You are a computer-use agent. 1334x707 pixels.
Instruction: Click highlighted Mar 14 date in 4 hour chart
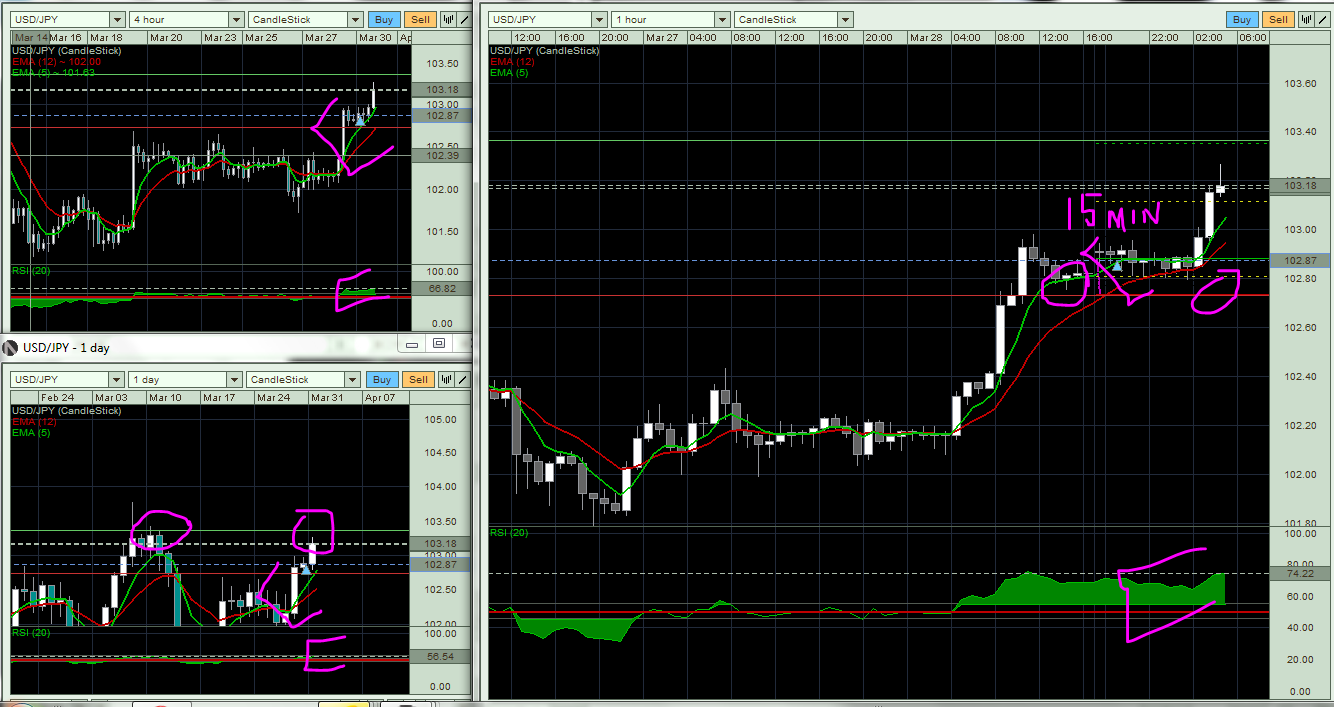pos(31,38)
